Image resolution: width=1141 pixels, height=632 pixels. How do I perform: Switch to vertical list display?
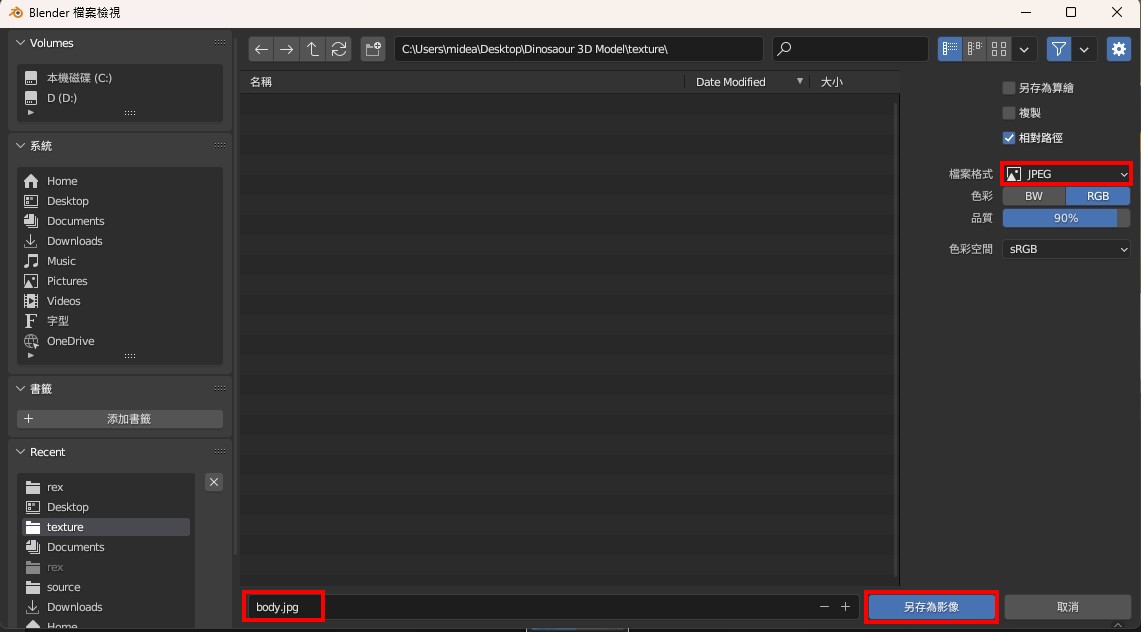click(x=950, y=49)
